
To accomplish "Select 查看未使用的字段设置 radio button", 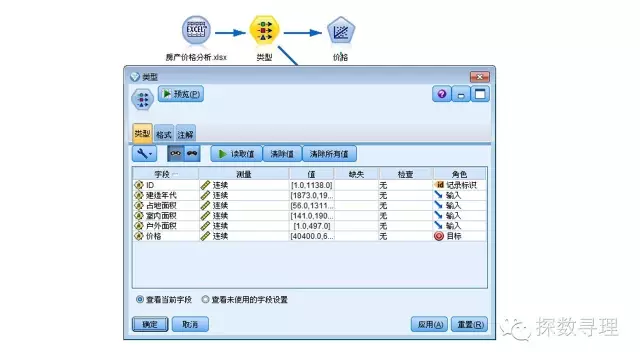I will click(x=205, y=299).
